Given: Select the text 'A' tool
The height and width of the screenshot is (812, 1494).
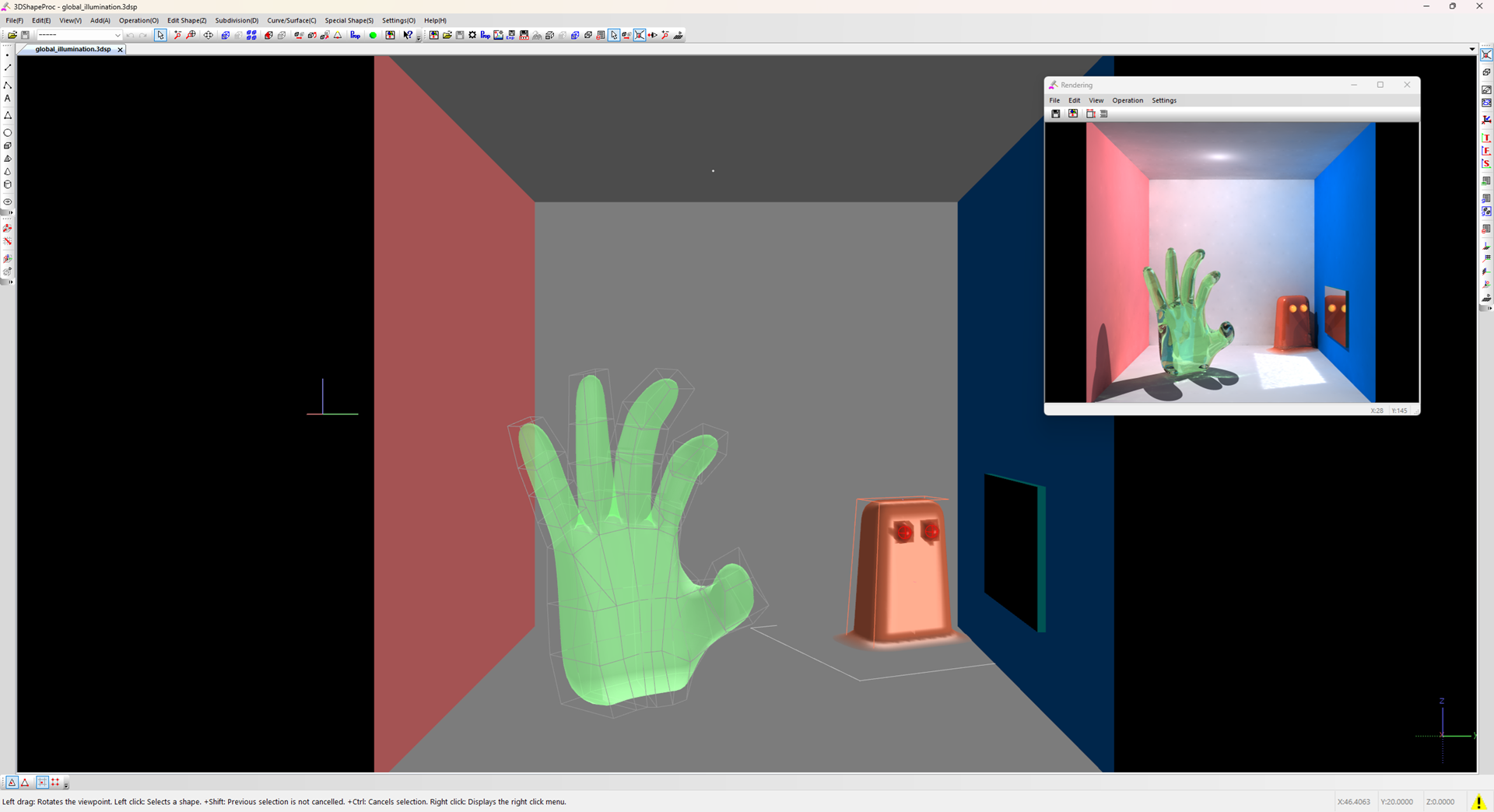Looking at the screenshot, I should click(8, 99).
